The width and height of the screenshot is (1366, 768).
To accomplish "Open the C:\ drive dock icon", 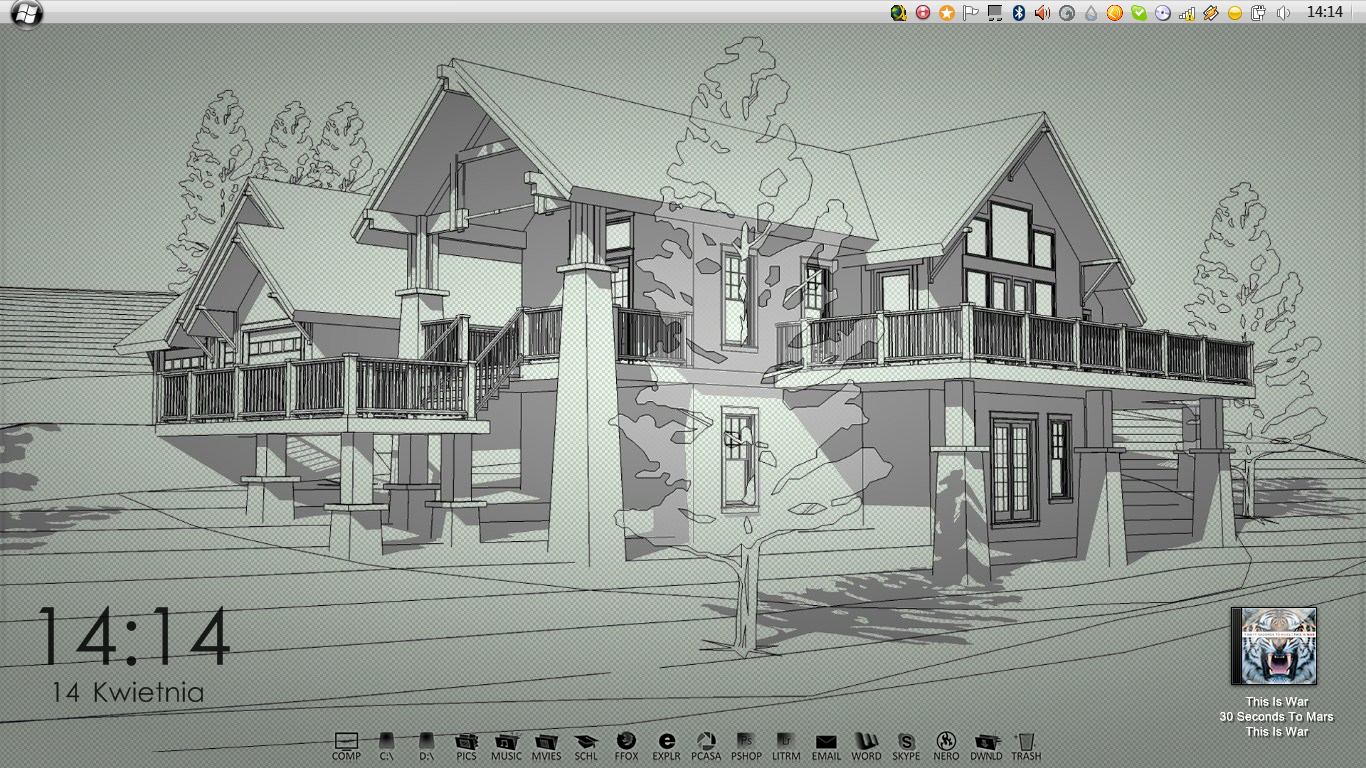I will 386,742.
